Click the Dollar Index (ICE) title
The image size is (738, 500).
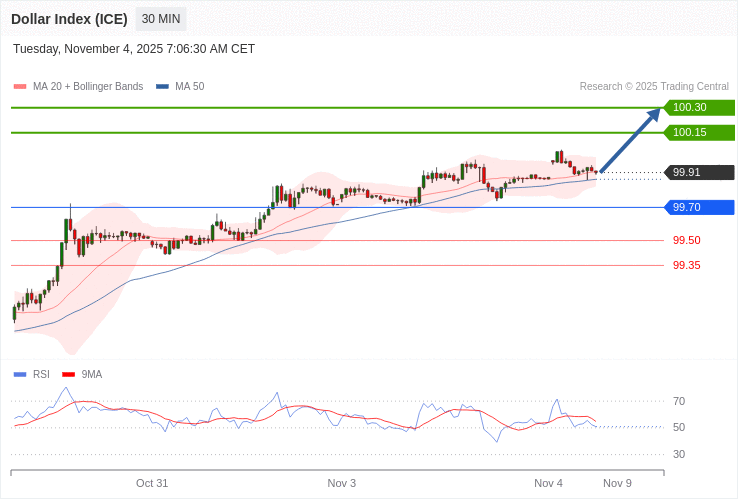coord(69,19)
